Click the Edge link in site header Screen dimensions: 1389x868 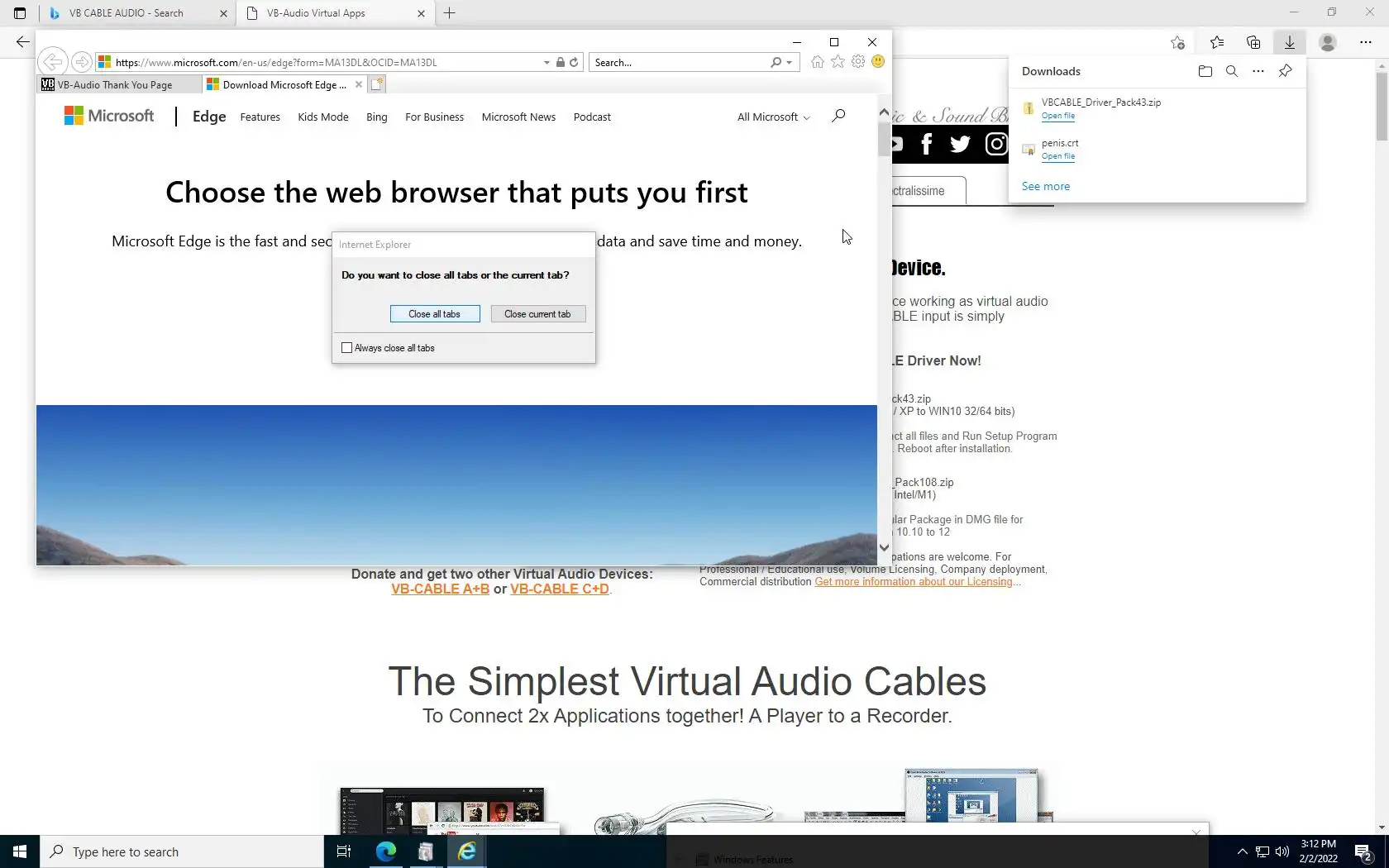pyautogui.click(x=209, y=117)
